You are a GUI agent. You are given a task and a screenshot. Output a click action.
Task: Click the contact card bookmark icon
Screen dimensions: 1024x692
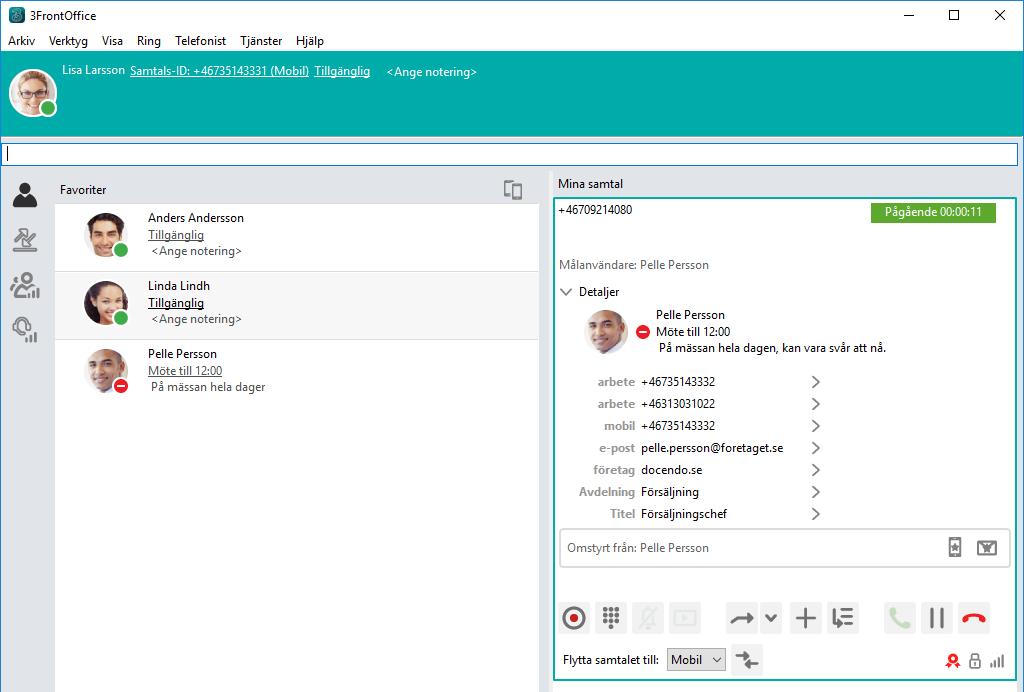pyautogui.click(x=955, y=547)
